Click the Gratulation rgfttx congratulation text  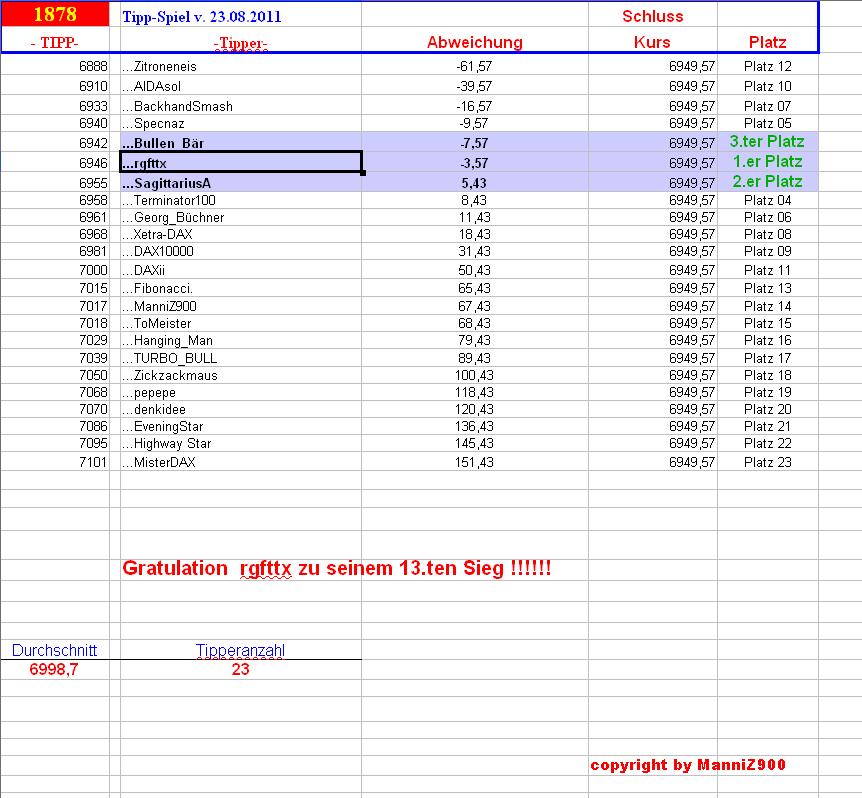pyautogui.click(x=336, y=568)
